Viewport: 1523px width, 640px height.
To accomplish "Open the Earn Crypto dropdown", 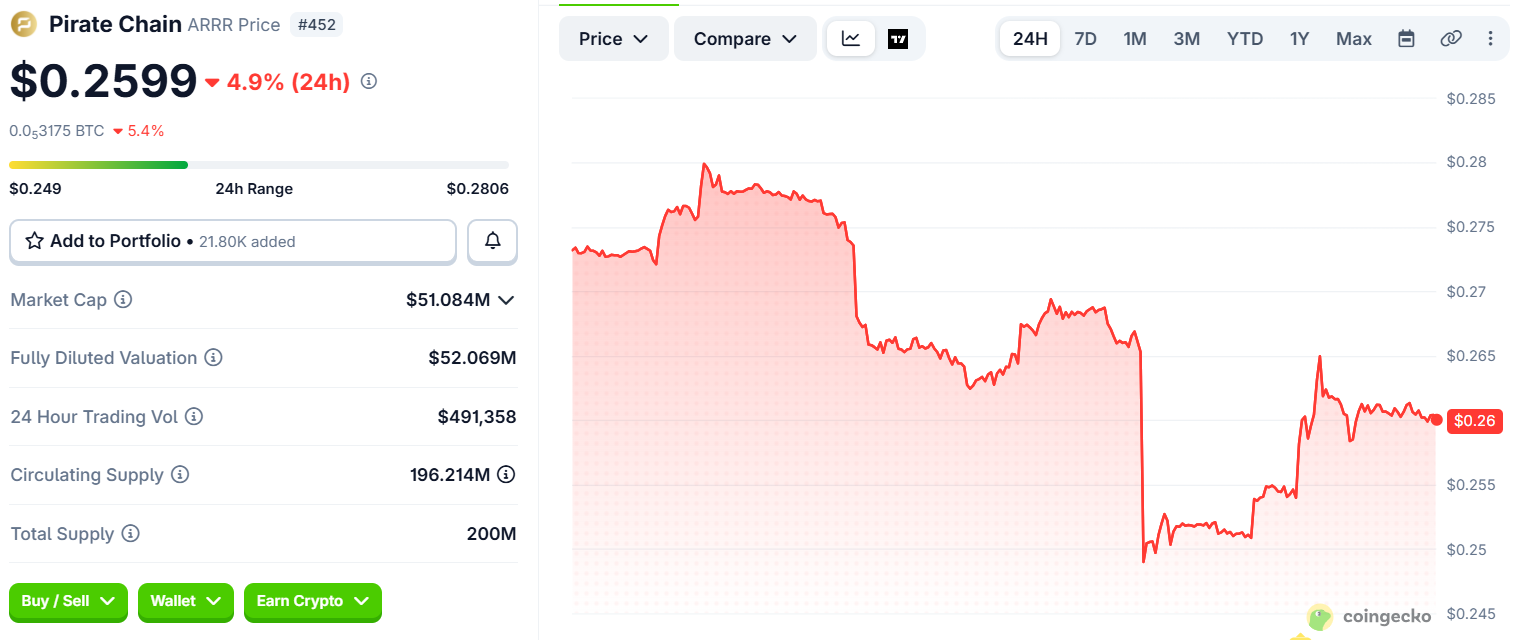I will 313,601.
